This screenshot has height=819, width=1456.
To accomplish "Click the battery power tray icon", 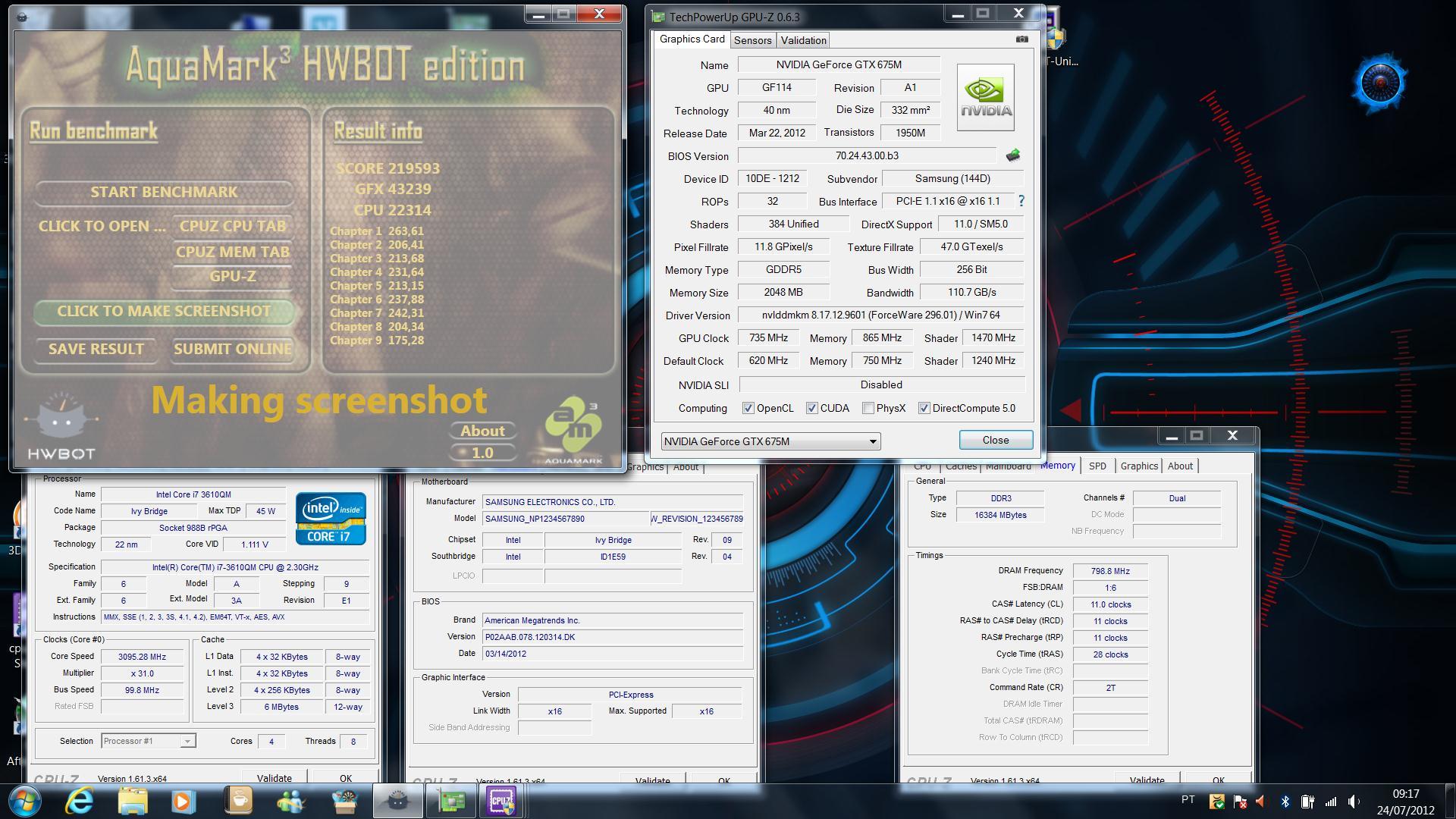I will point(1308,801).
